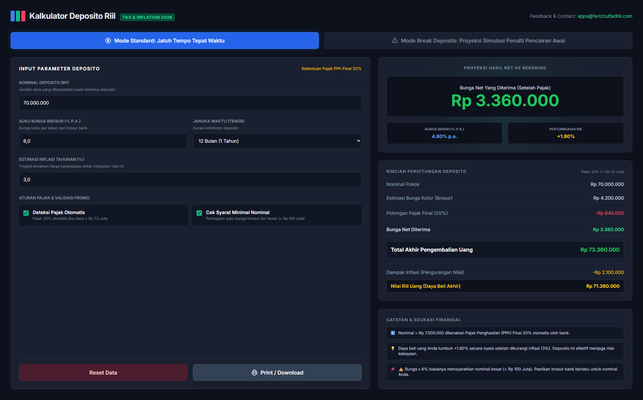
Task: Click the Nilai Riil Uang (Daya Beli Akhir) row
Action: [505, 286]
